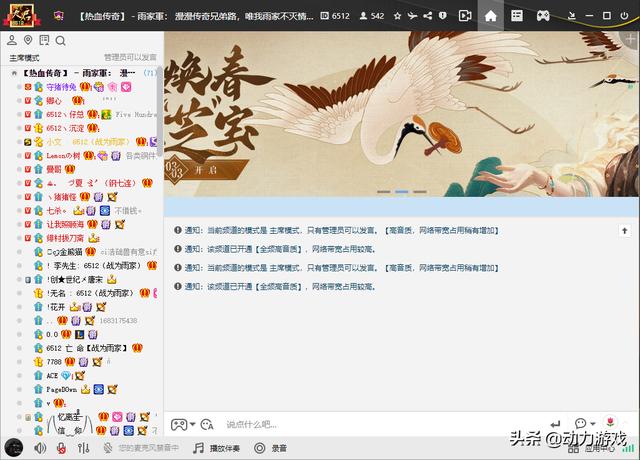Viewport: 640px width, 460px height.
Task: Open the report exclamation icon
Action: click(x=442, y=16)
